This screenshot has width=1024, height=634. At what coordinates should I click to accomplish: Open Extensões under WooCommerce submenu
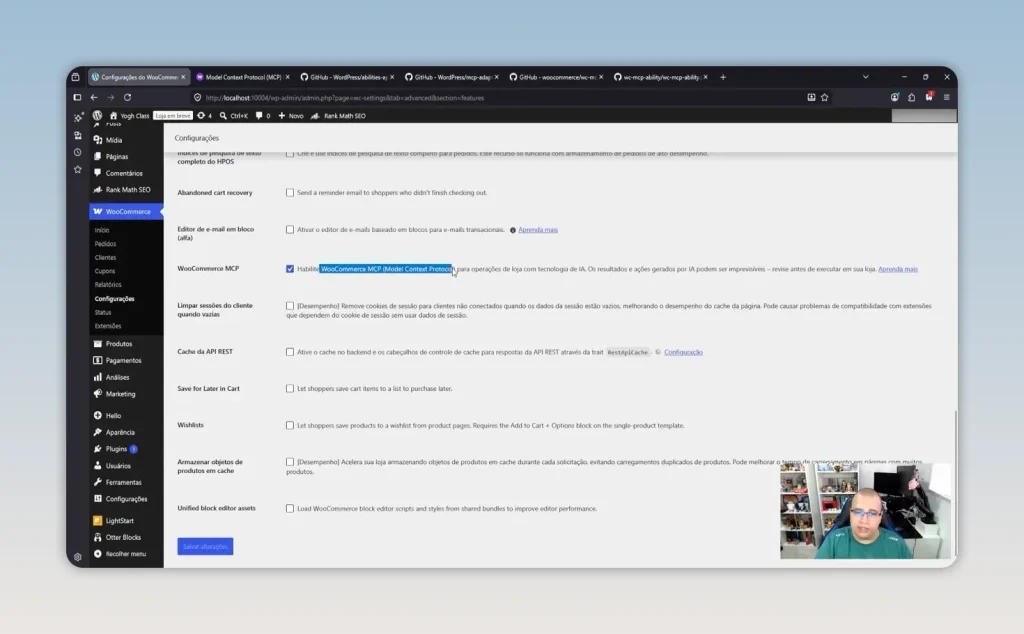108,326
